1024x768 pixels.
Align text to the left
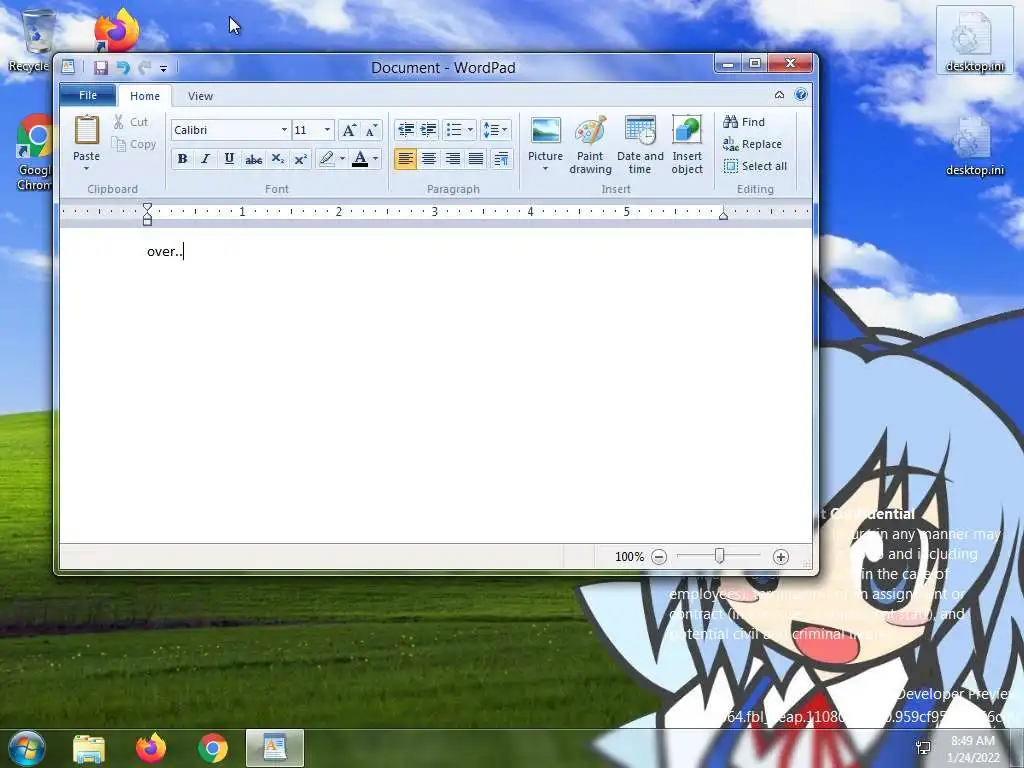pos(406,159)
